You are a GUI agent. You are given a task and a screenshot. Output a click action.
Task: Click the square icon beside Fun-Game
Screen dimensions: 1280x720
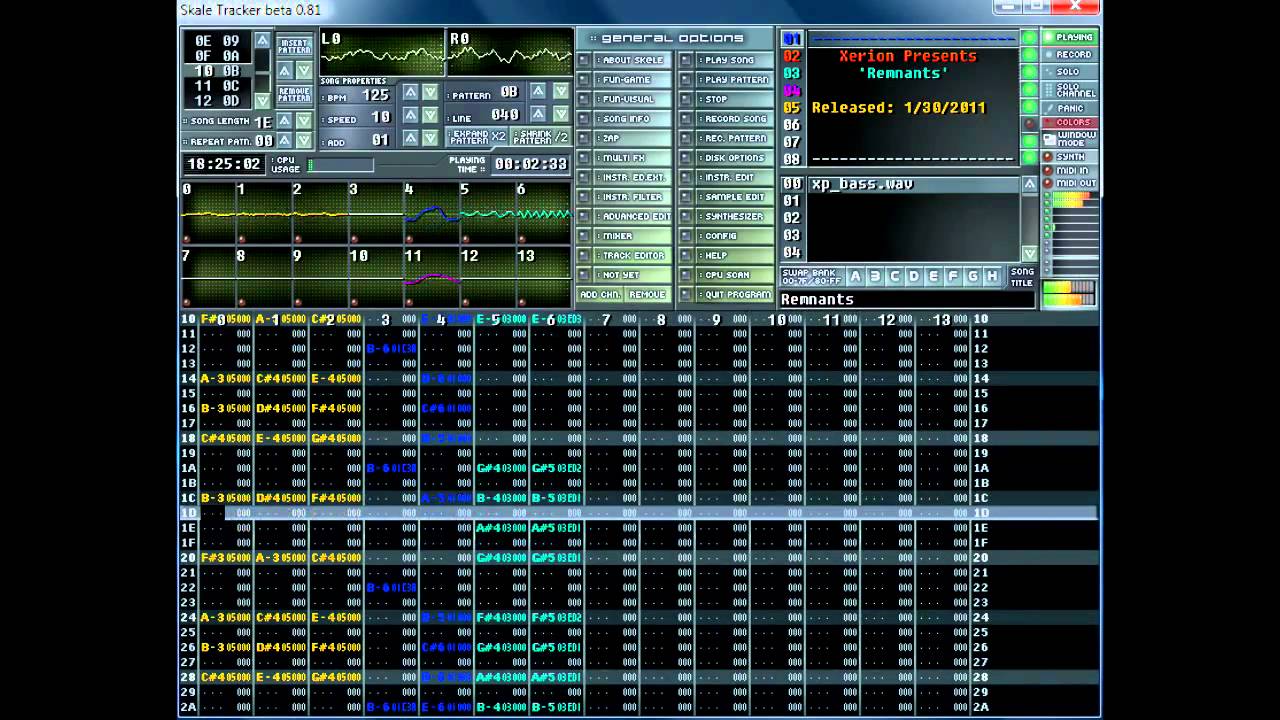584,80
